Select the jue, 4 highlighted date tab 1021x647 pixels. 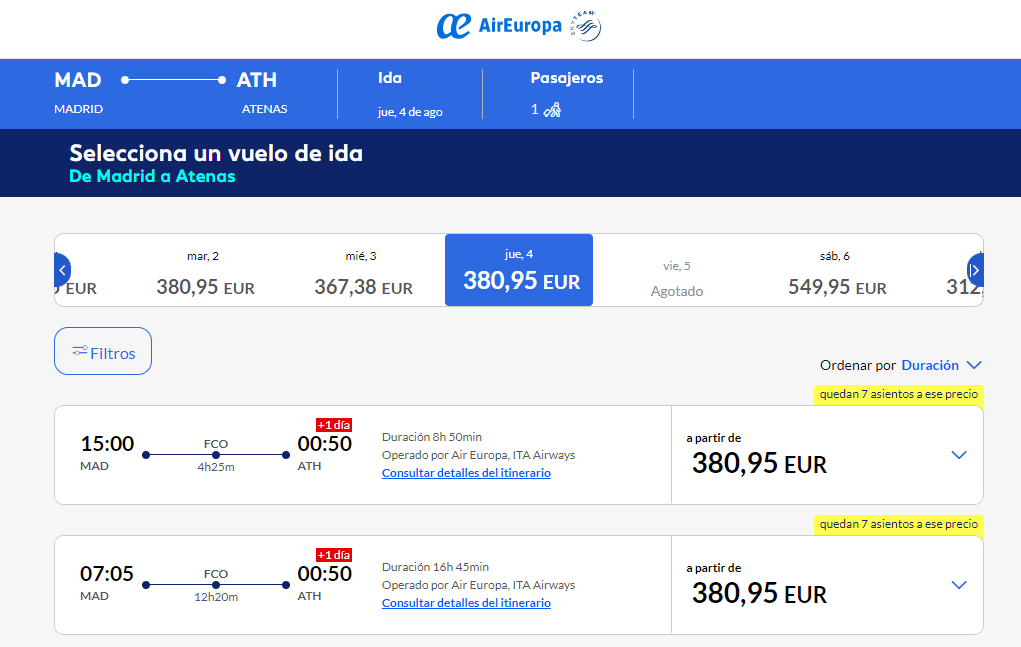tap(519, 270)
